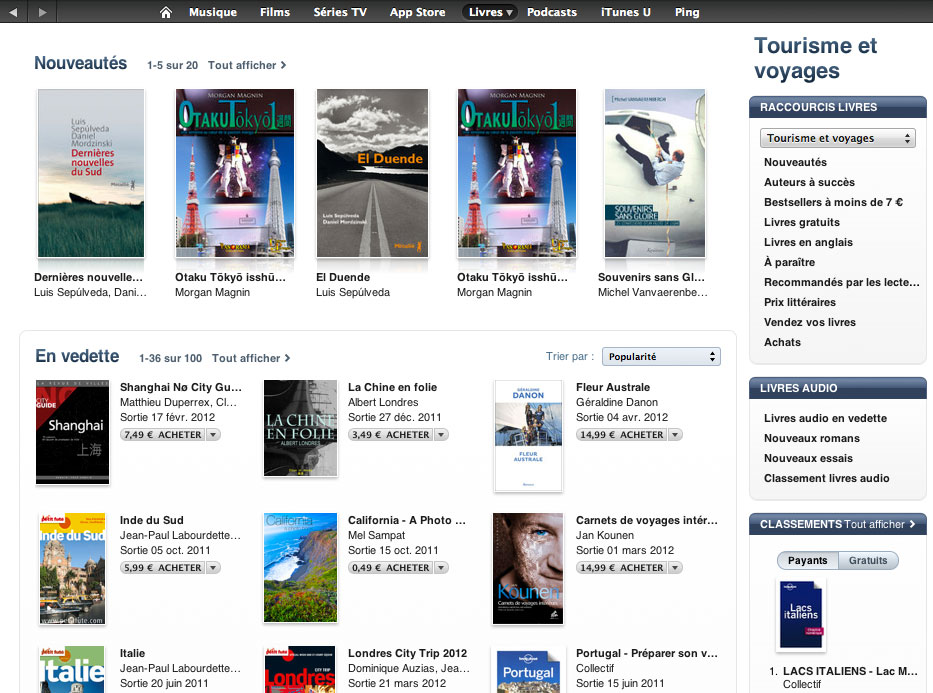
Task: Switch to the Podcasts section
Action: pos(551,12)
